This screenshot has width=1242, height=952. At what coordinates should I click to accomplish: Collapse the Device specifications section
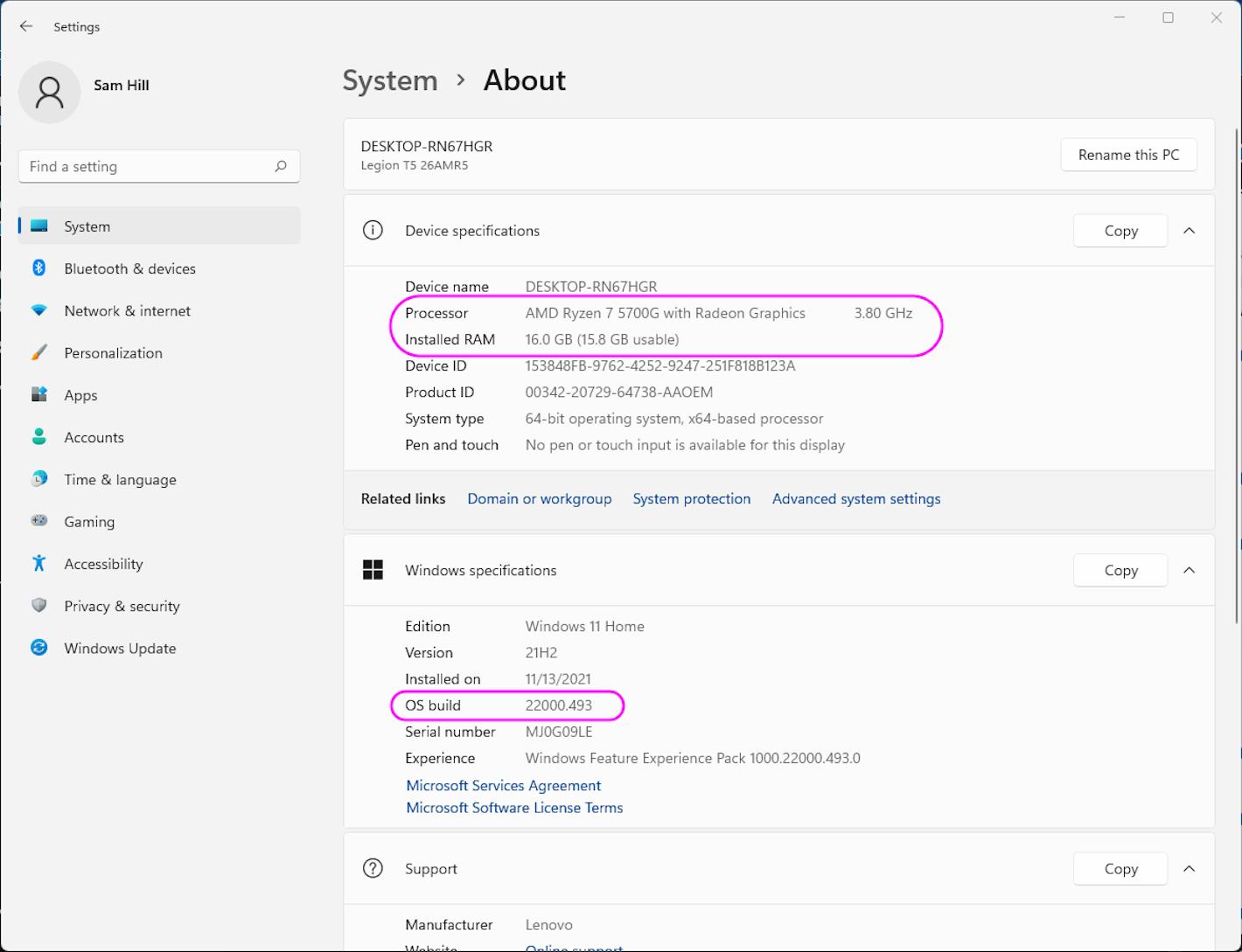(1189, 230)
